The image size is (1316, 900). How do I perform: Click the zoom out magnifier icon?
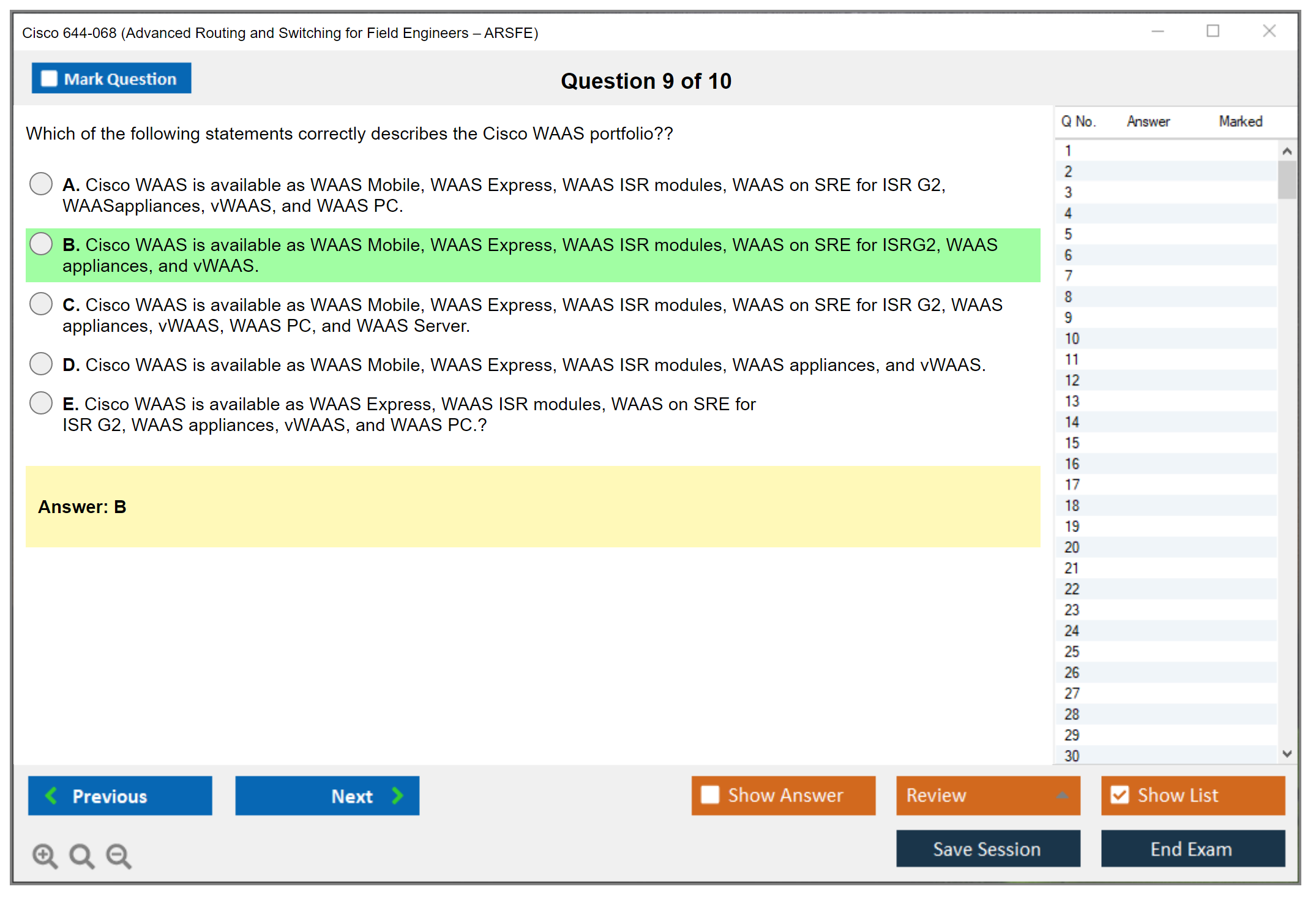[118, 855]
